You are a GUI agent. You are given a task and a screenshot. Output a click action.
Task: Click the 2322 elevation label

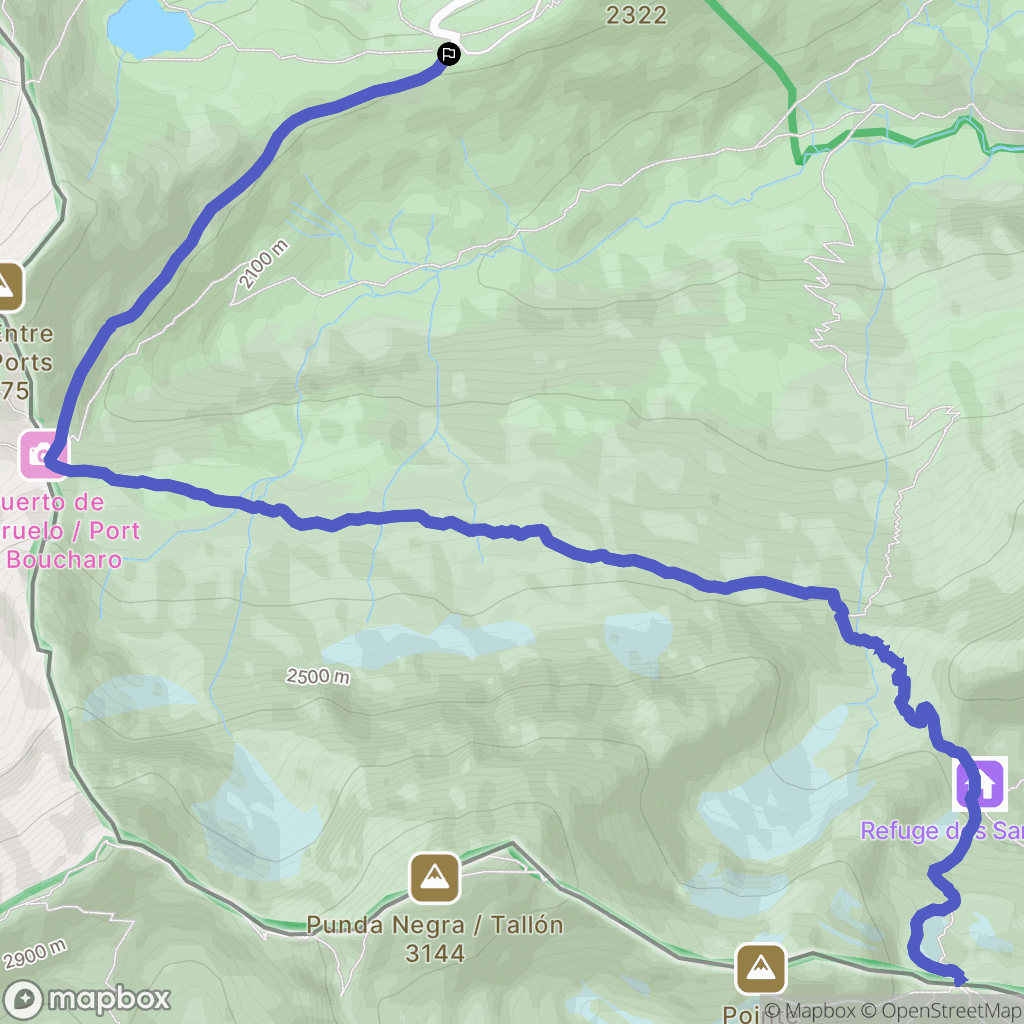[636, 14]
